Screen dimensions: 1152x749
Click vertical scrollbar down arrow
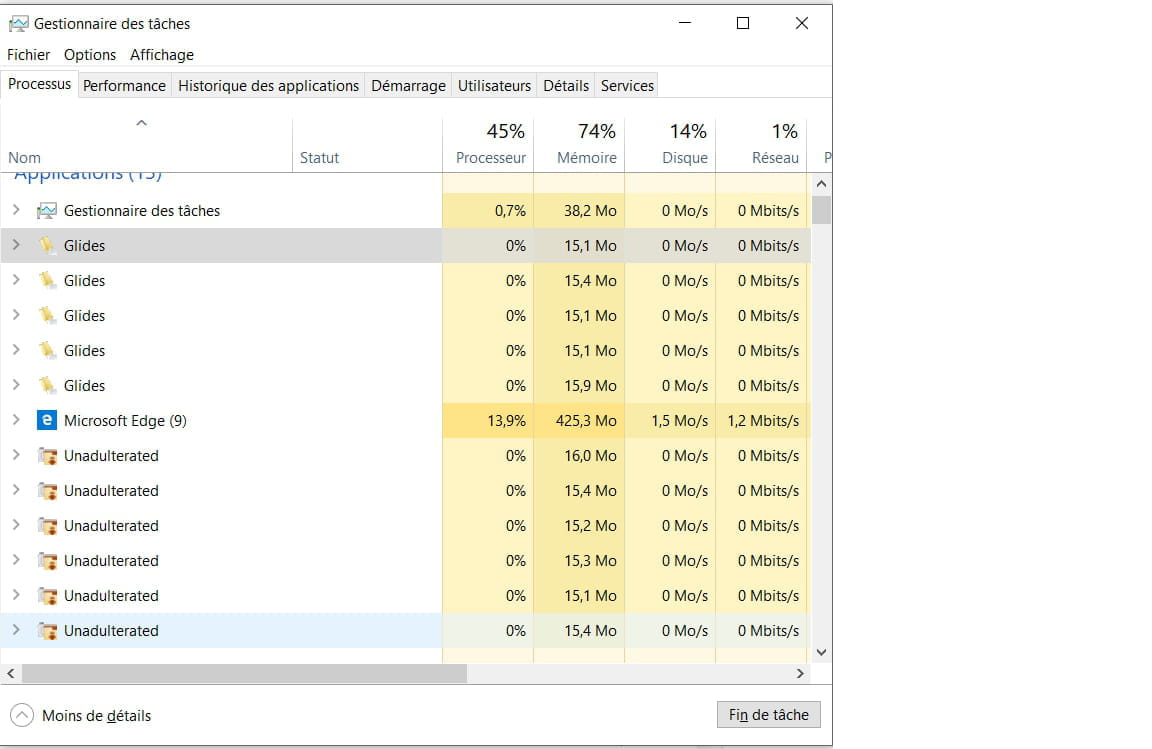coord(821,652)
